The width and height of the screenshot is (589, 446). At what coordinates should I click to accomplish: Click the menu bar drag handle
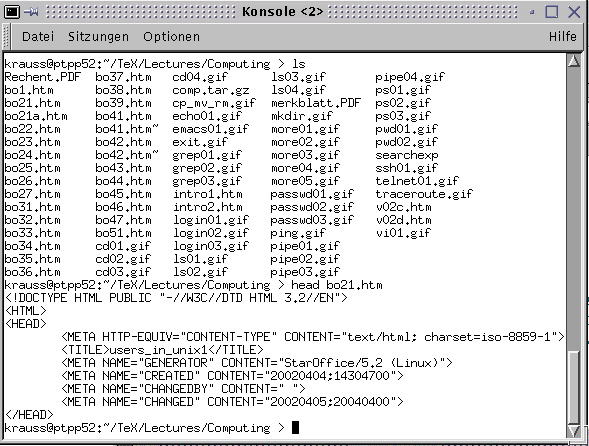(6, 37)
